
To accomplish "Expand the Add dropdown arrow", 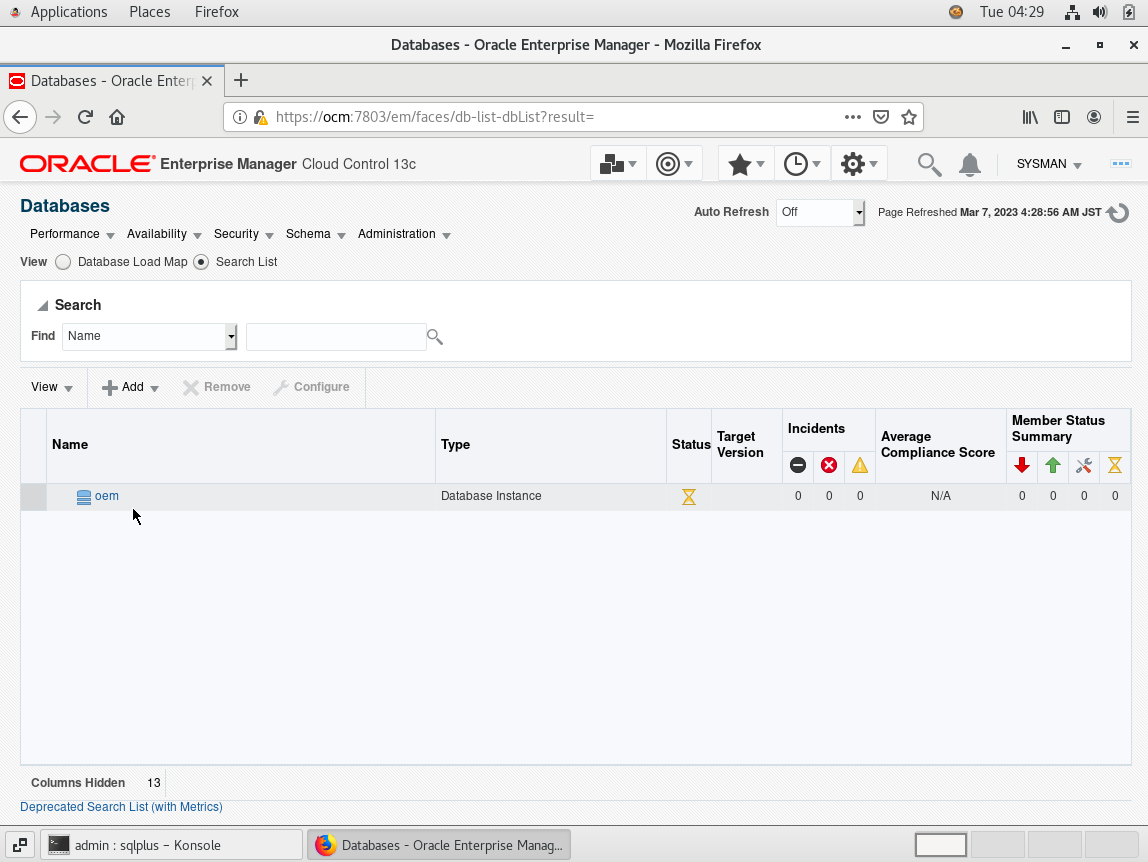I will click(x=154, y=388).
